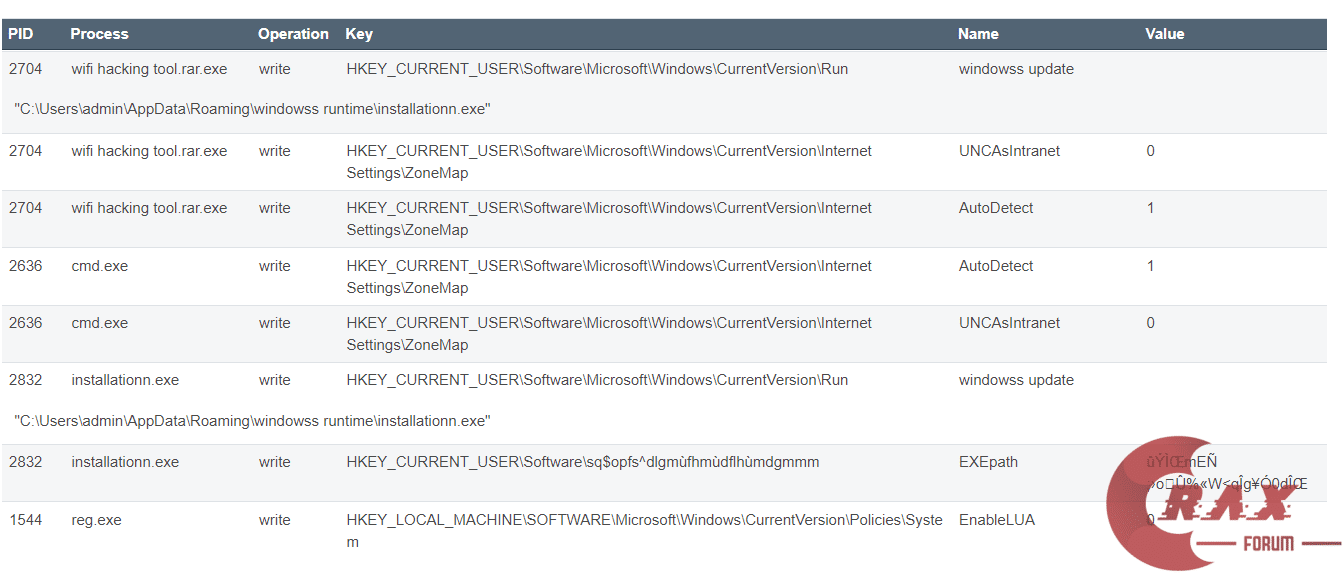This screenshot has width=1344, height=574.
Task: Select windowss update in the PID 2704 row
Action: pyautogui.click(x=1016, y=69)
